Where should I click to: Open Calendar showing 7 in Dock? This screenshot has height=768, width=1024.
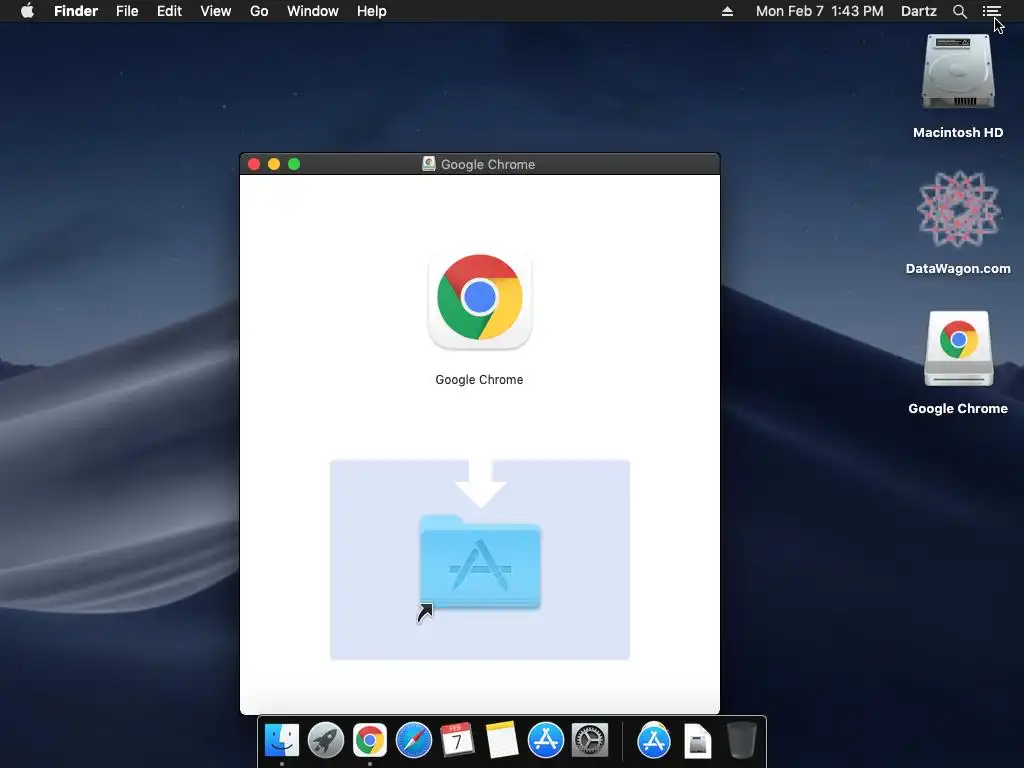457,741
